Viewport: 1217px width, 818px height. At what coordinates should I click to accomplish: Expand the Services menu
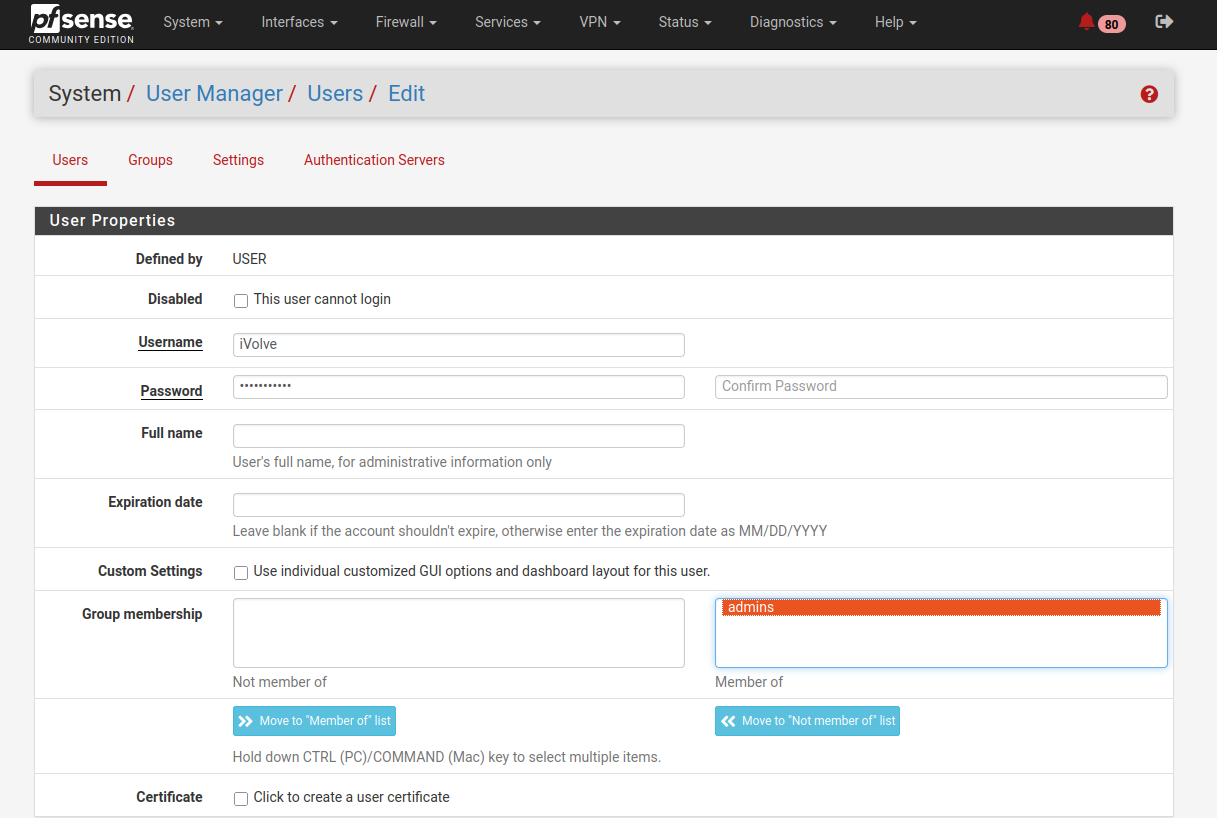click(x=508, y=22)
